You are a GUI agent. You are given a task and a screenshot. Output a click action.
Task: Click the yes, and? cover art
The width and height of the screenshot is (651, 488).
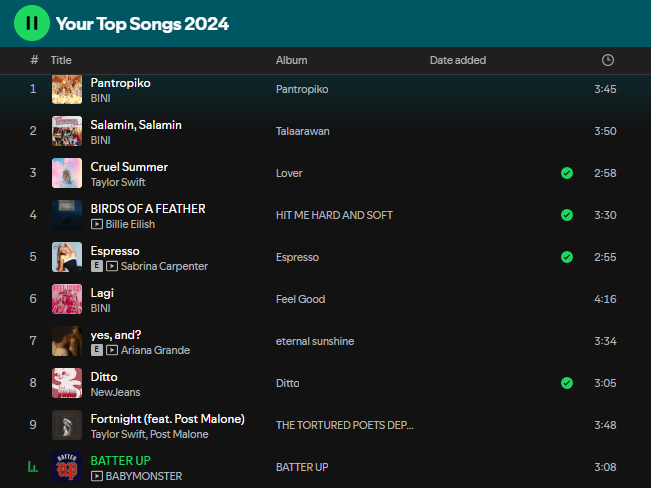click(x=67, y=341)
